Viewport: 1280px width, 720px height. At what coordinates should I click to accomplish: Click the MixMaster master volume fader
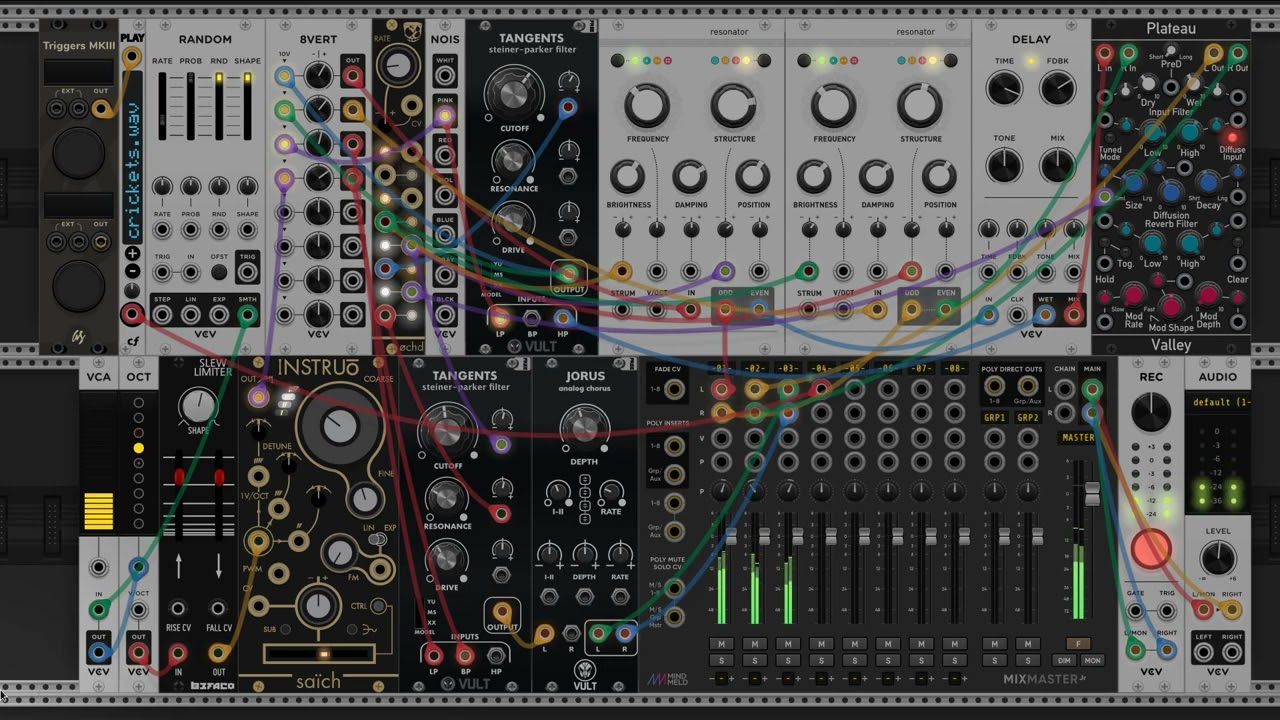[1093, 493]
